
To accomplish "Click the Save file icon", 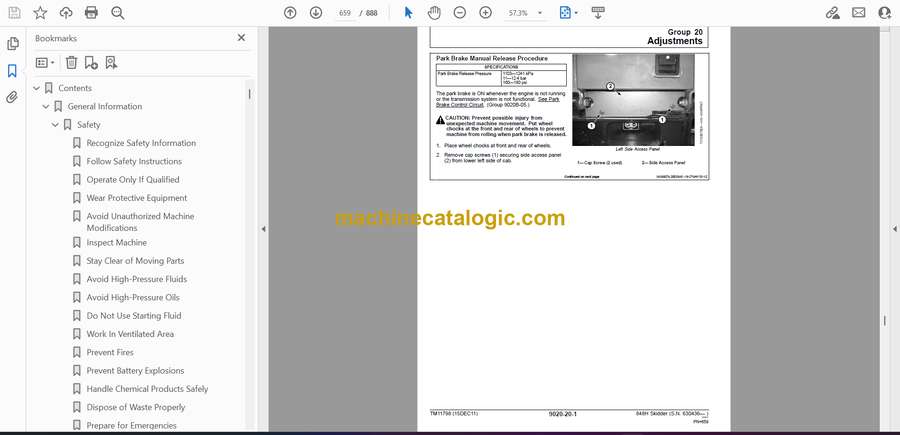I will (14, 13).
